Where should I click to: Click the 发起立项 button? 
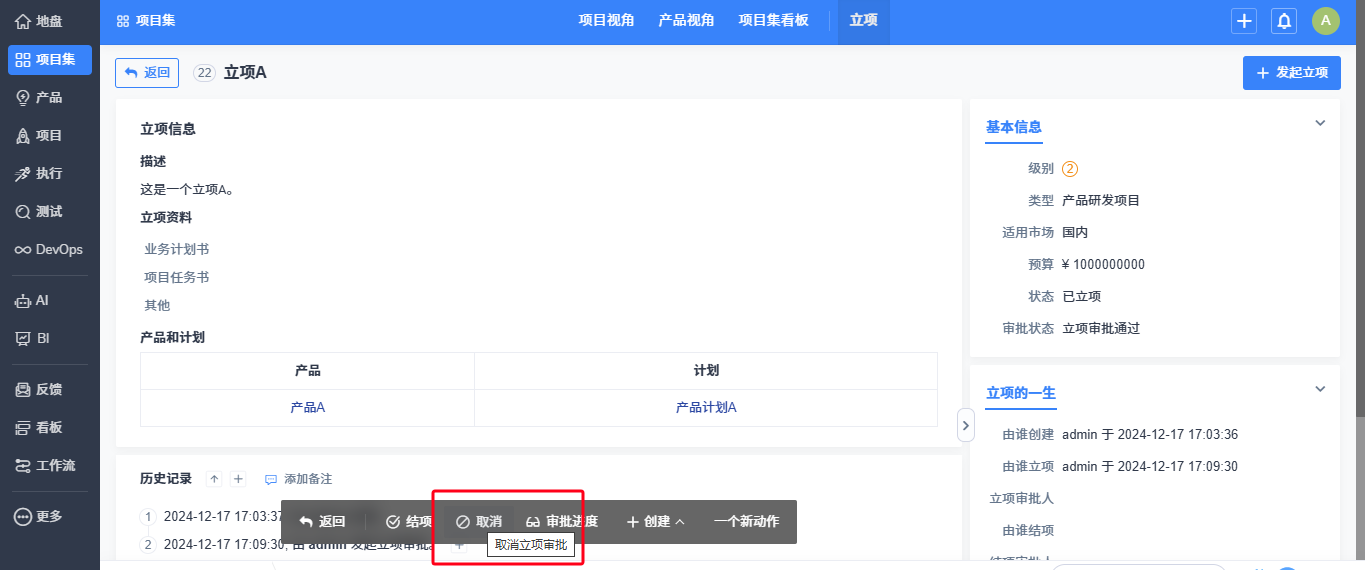(1291, 73)
